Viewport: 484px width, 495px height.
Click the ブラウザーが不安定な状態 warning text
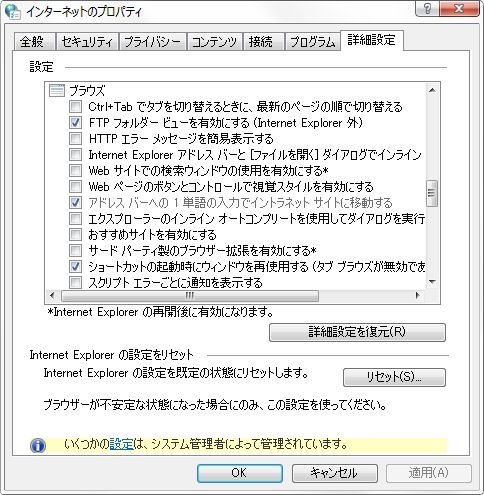pyautogui.click(x=215, y=405)
